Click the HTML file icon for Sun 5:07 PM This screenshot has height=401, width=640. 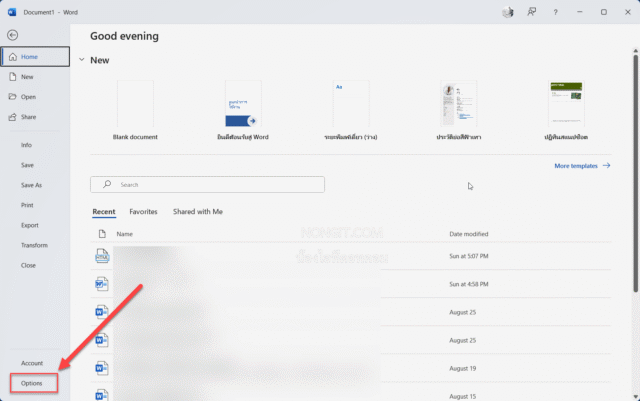tap(102, 256)
